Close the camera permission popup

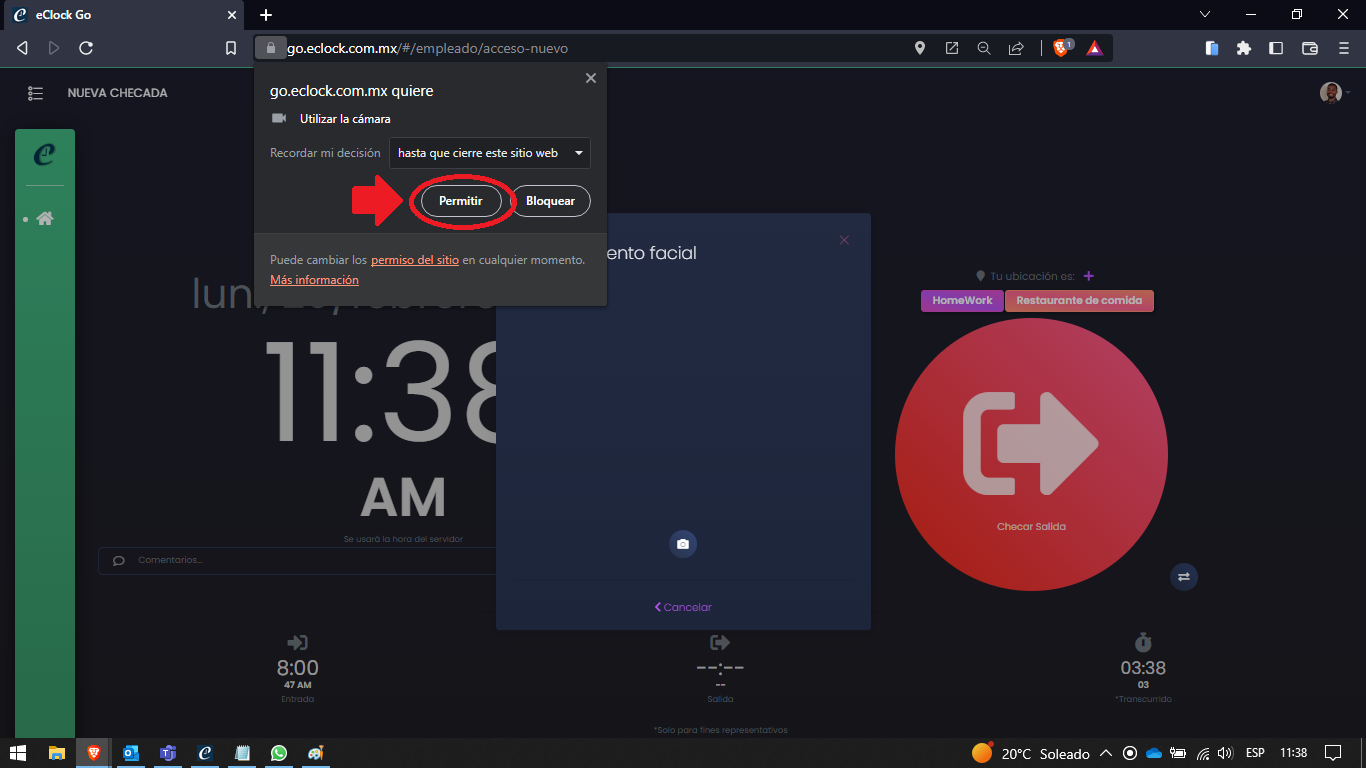(590, 78)
